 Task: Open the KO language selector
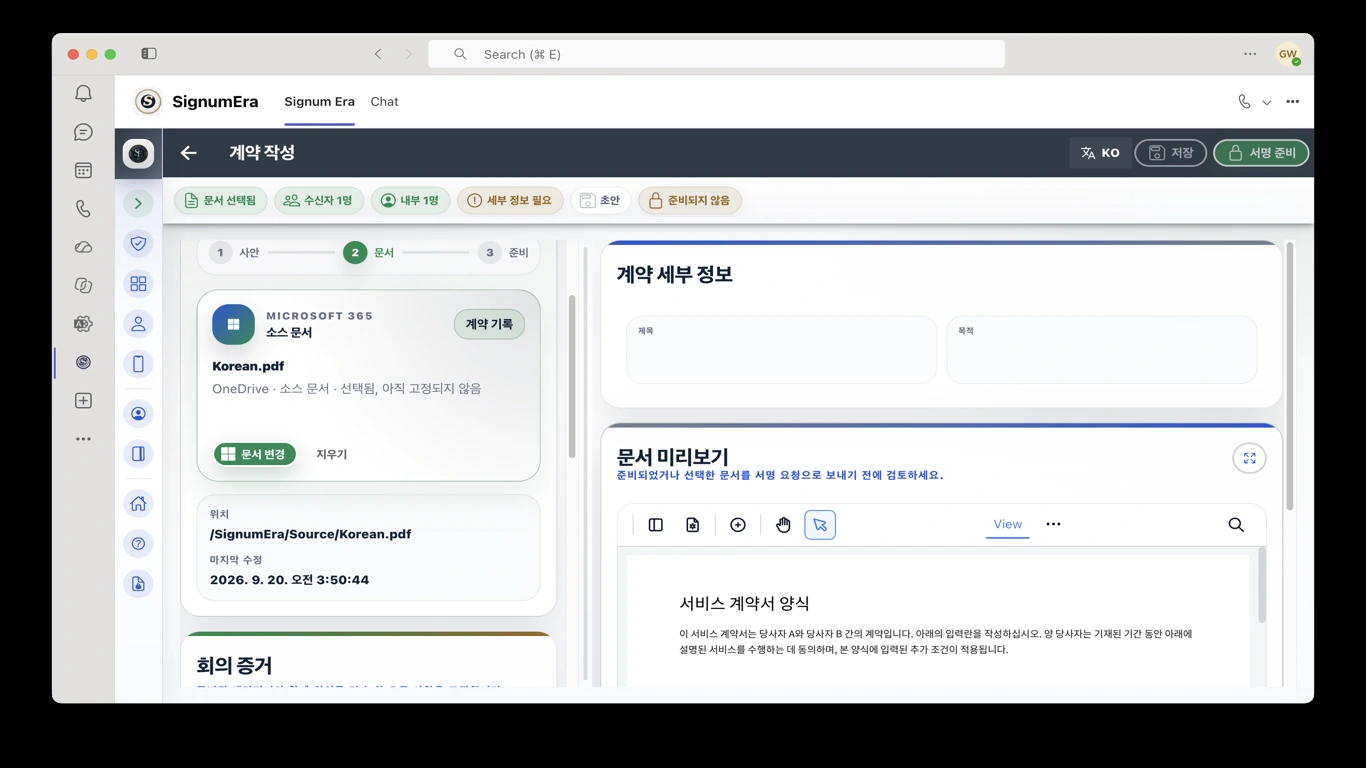[1100, 153]
